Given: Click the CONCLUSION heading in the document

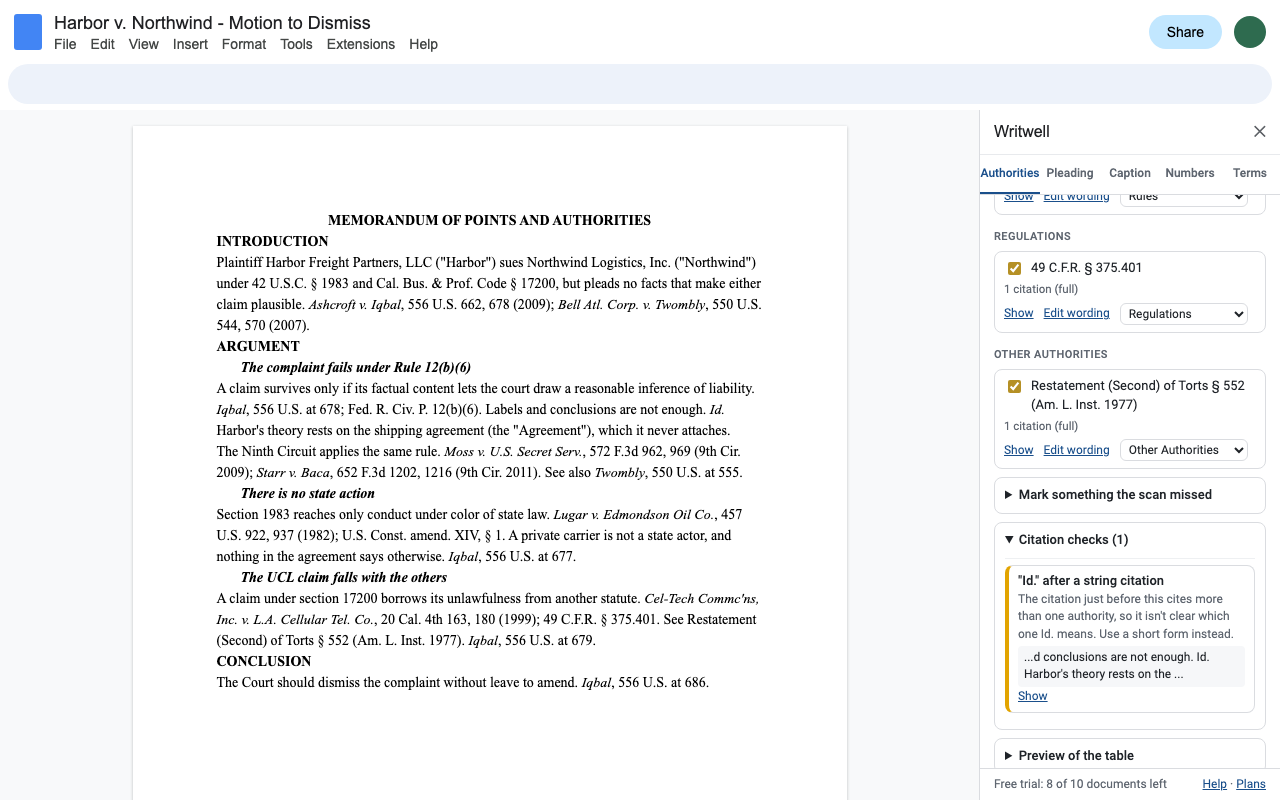Looking at the screenshot, I should pyautogui.click(x=264, y=661).
